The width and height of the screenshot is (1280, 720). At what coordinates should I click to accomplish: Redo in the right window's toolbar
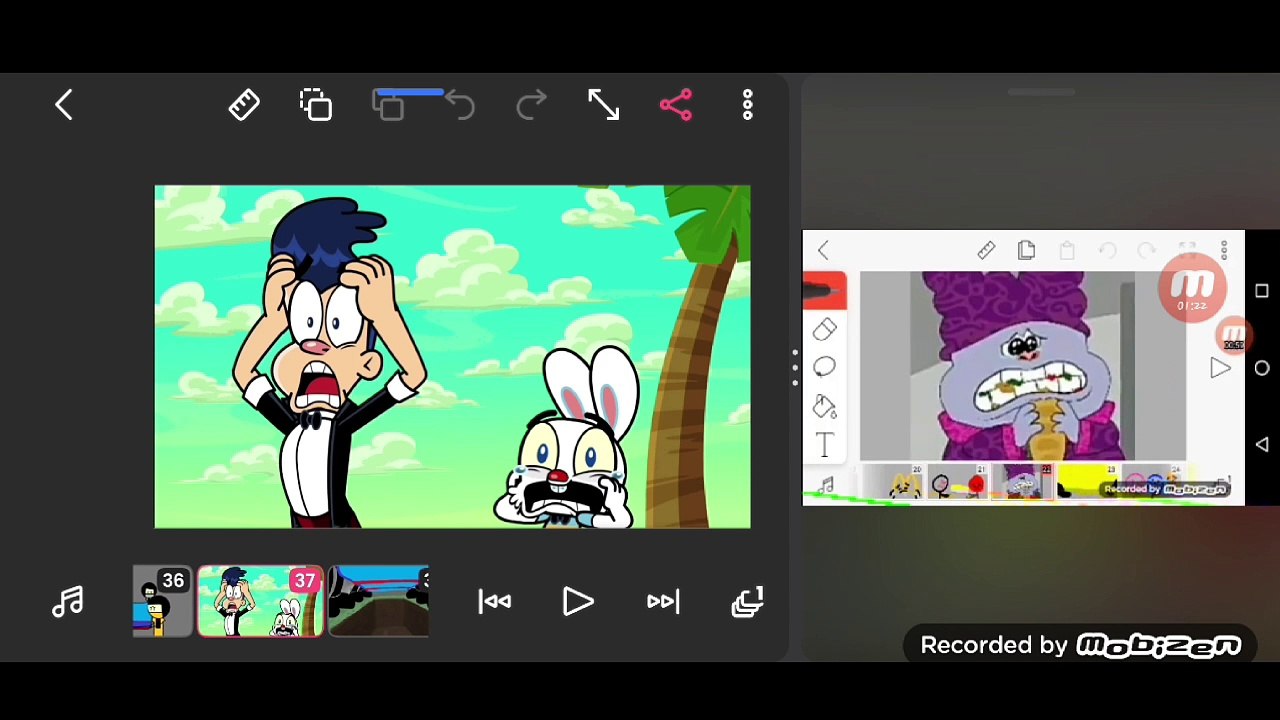[1147, 250]
